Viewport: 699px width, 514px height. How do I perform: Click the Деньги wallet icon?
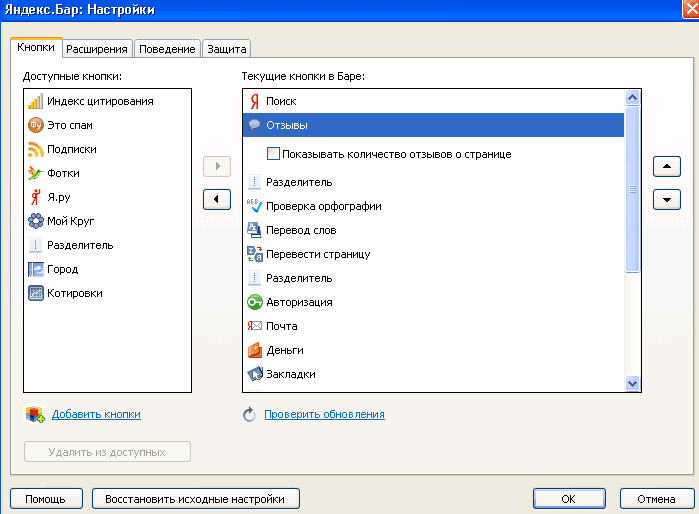pyautogui.click(x=254, y=350)
